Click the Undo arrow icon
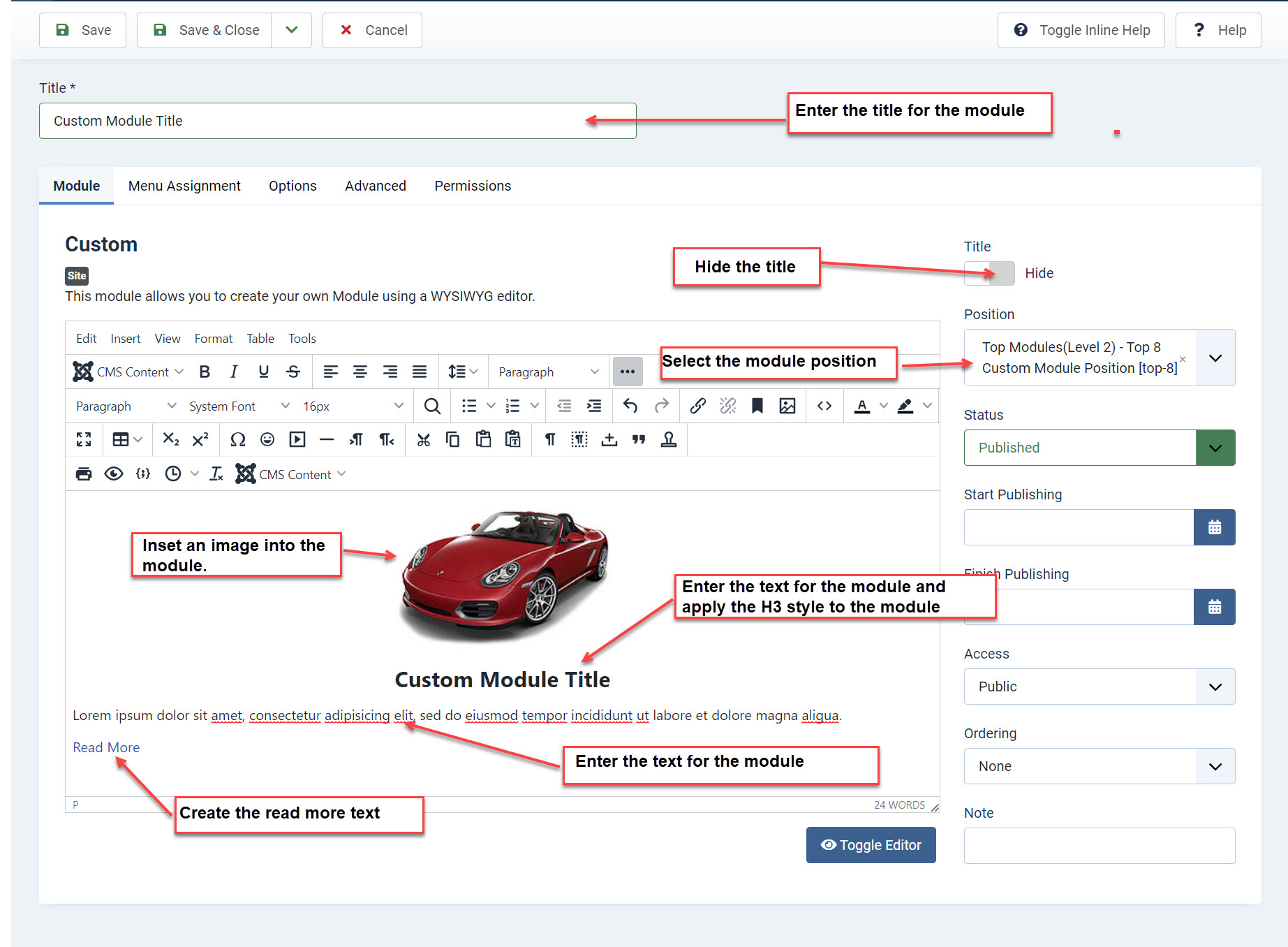 630,406
